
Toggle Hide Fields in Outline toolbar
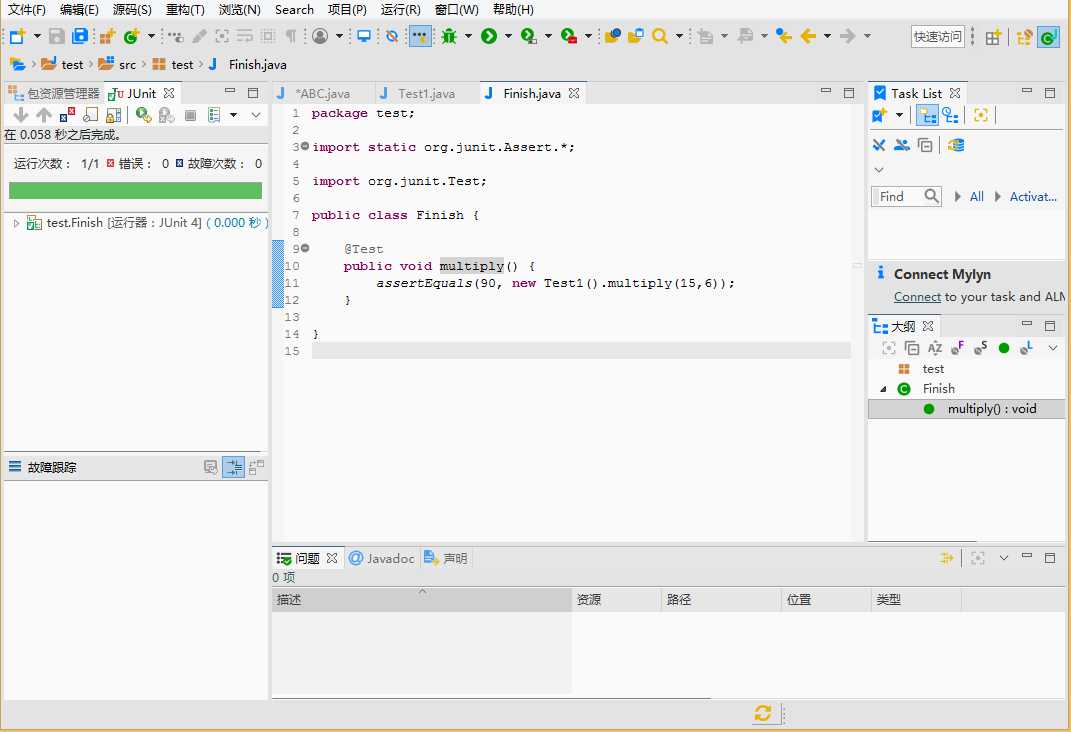(957, 348)
